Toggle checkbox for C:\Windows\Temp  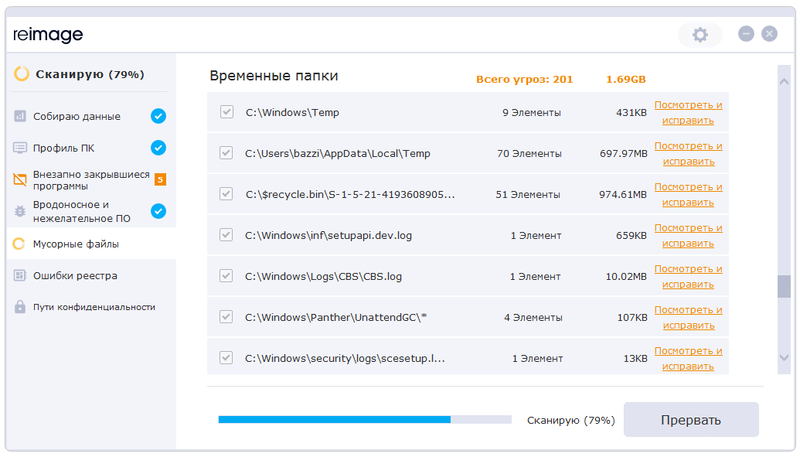pos(227,112)
